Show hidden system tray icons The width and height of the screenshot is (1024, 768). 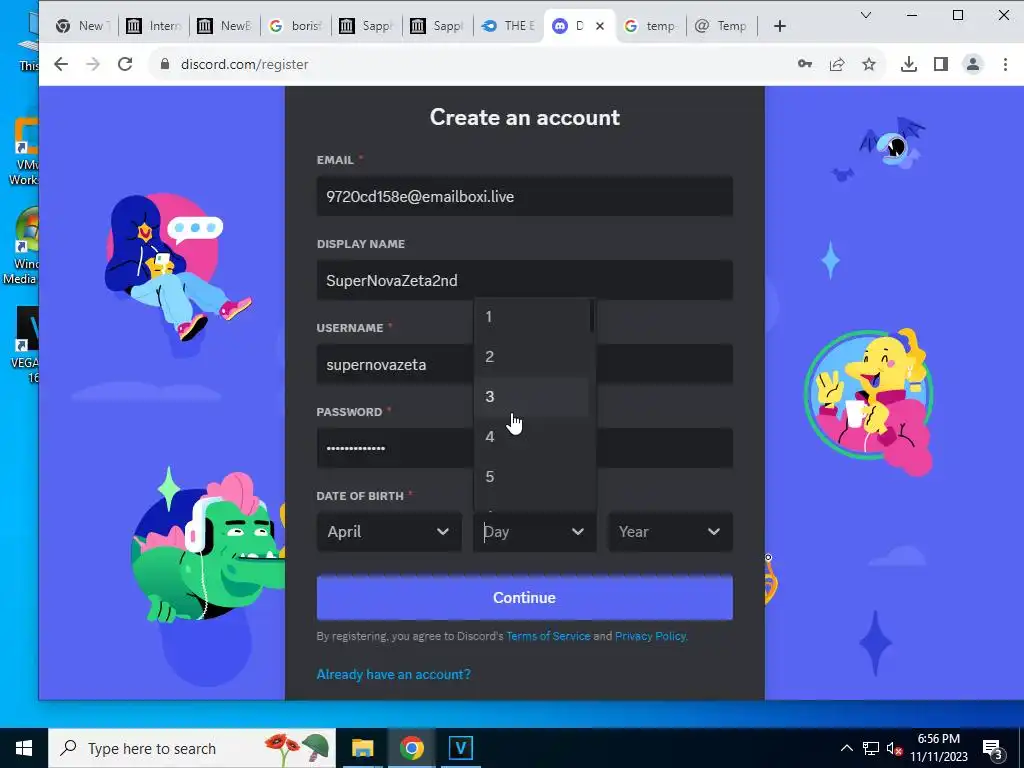[846, 748]
